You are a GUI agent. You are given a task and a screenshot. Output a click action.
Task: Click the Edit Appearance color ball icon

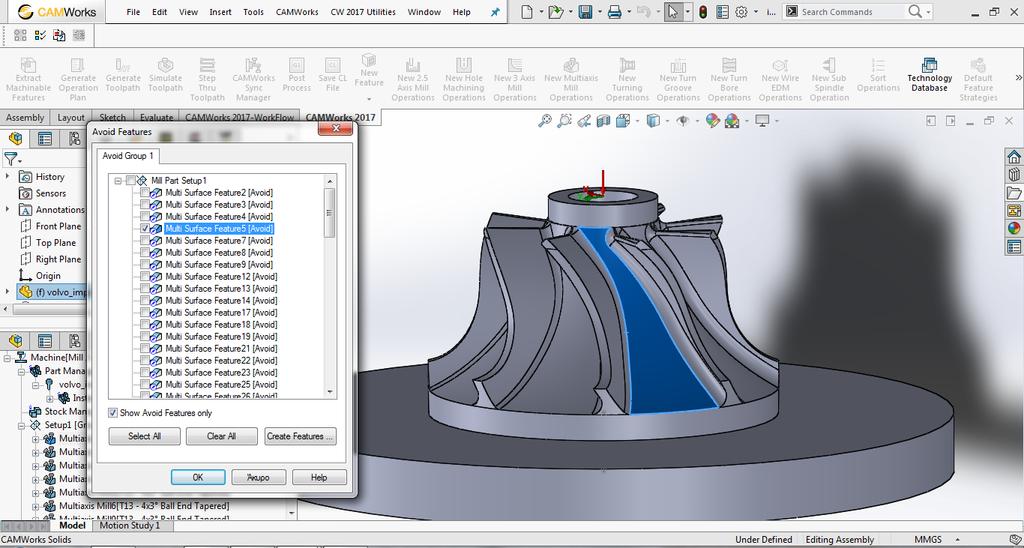712,121
